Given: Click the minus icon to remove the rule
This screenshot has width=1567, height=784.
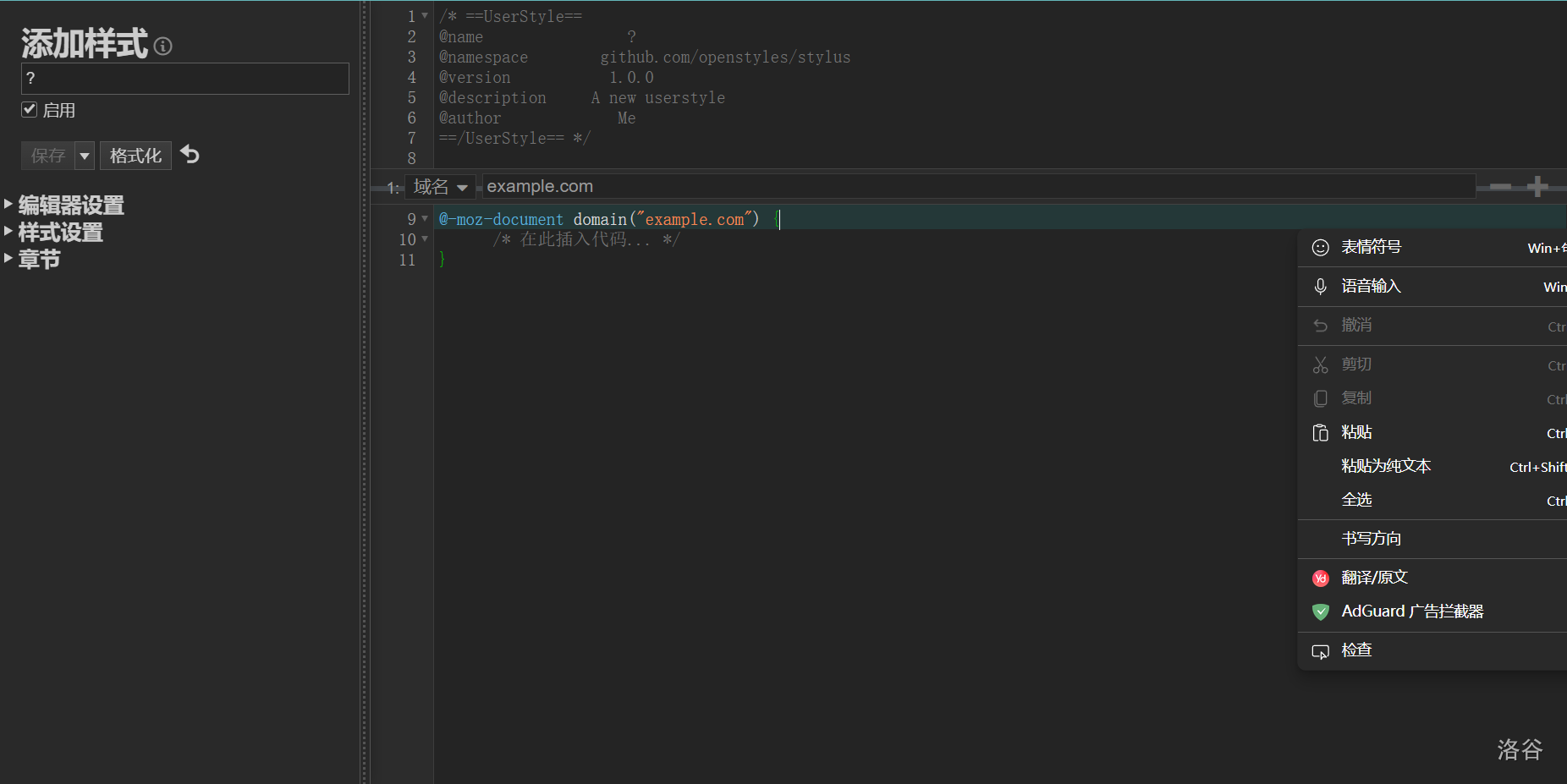Looking at the screenshot, I should (x=1500, y=186).
